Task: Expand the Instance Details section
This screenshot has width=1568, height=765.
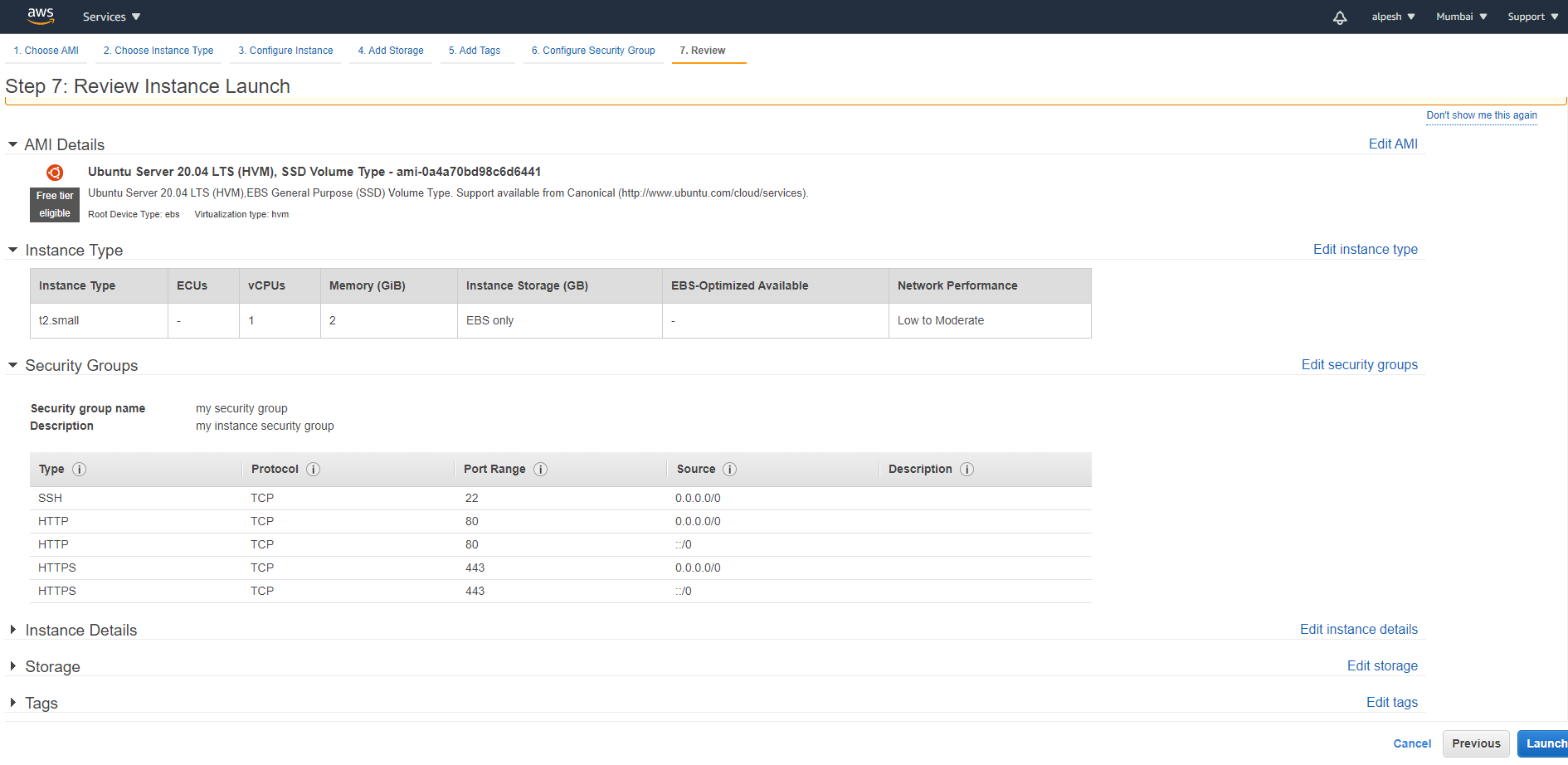Action: [13, 630]
